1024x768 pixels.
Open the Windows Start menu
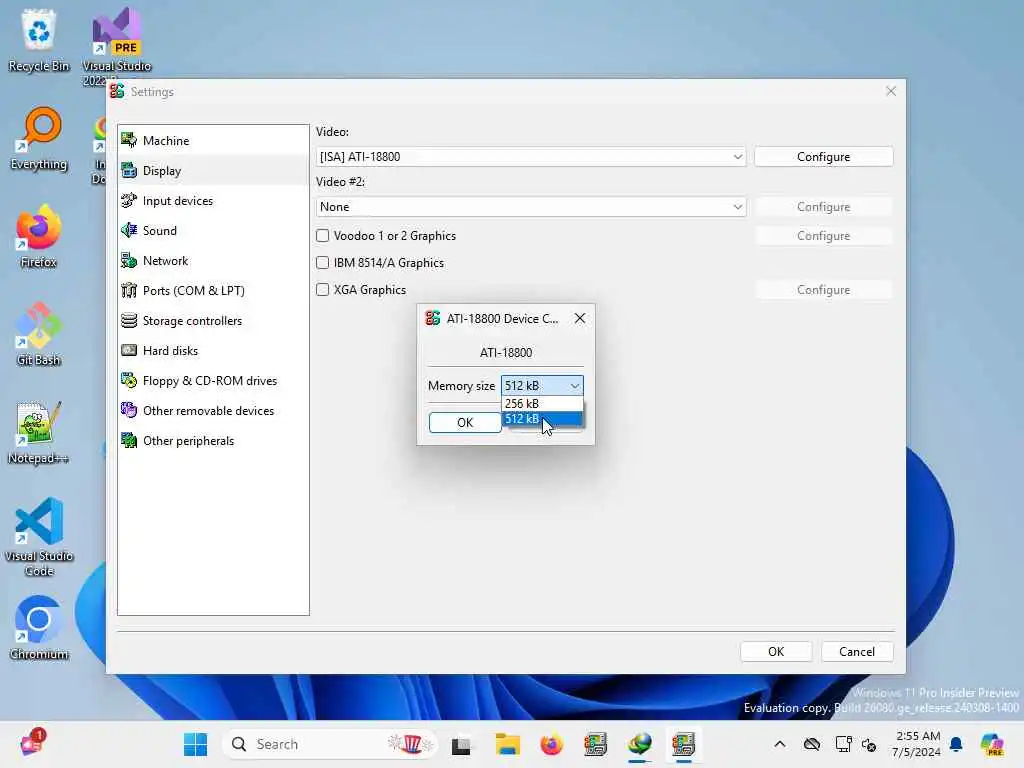click(195, 744)
